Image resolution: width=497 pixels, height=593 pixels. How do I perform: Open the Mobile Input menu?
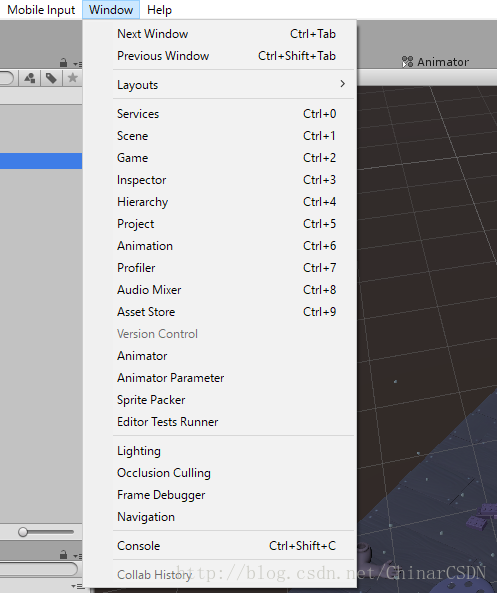[41, 10]
